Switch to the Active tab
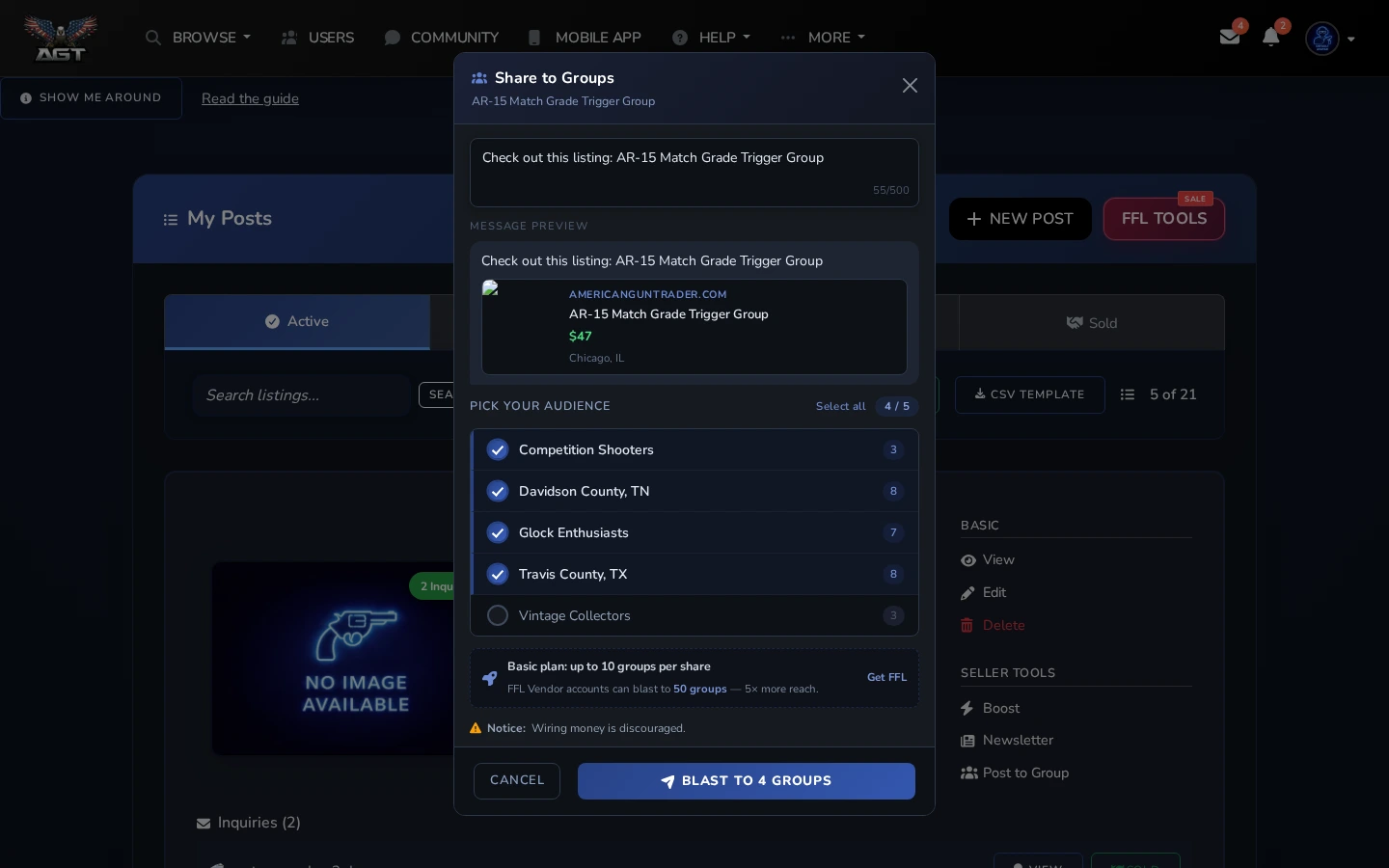1389x868 pixels. (297, 322)
